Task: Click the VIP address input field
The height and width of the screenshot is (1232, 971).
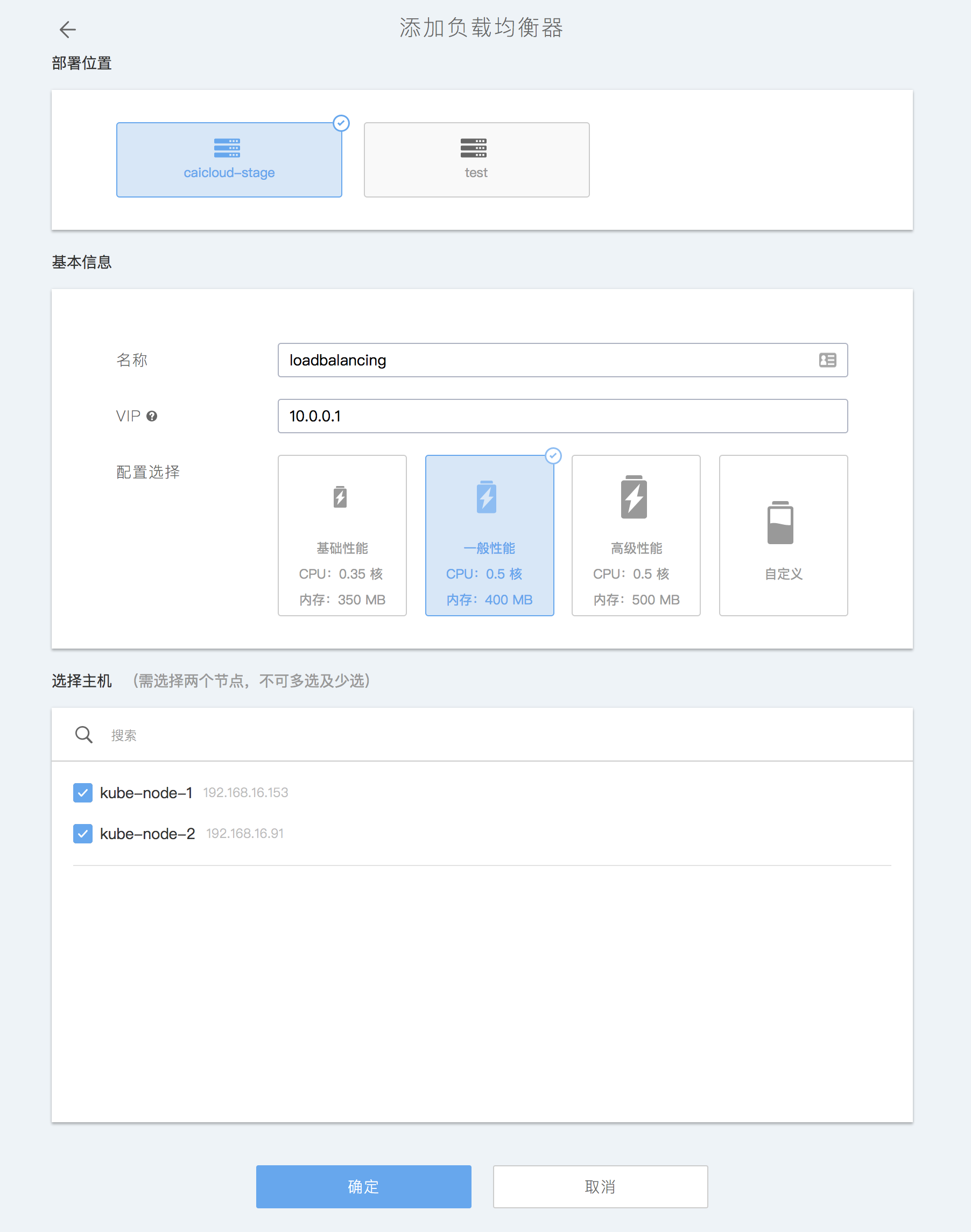Action: tap(562, 416)
